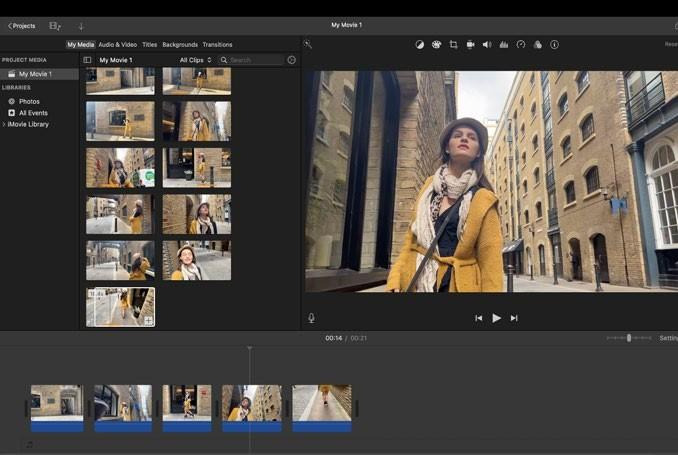
Task: Go back to Projects
Action: 22,26
